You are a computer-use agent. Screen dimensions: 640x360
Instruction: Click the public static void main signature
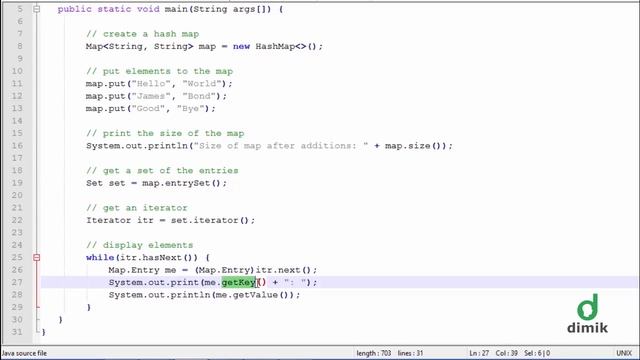point(170,9)
